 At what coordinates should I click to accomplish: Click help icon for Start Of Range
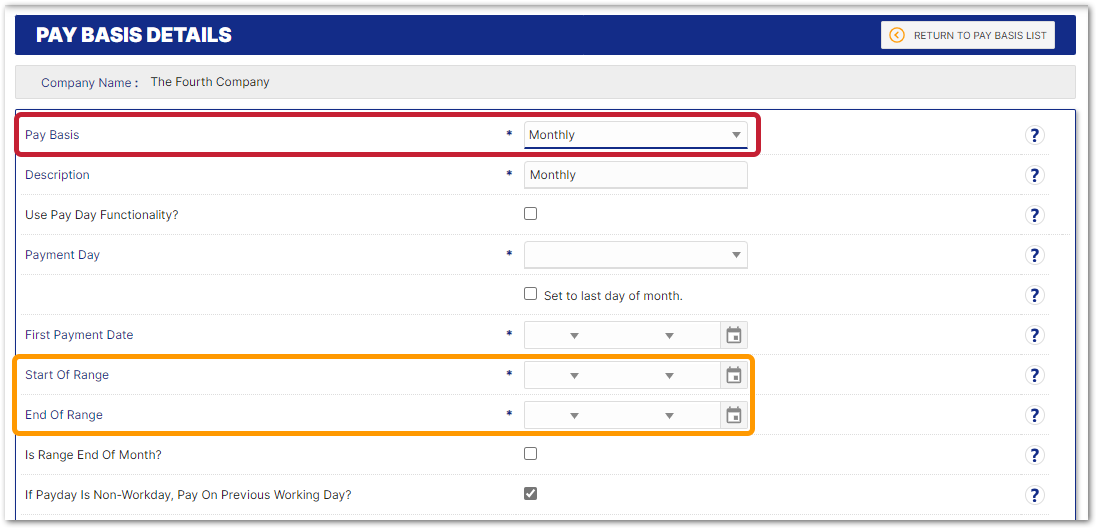[x=1035, y=375]
